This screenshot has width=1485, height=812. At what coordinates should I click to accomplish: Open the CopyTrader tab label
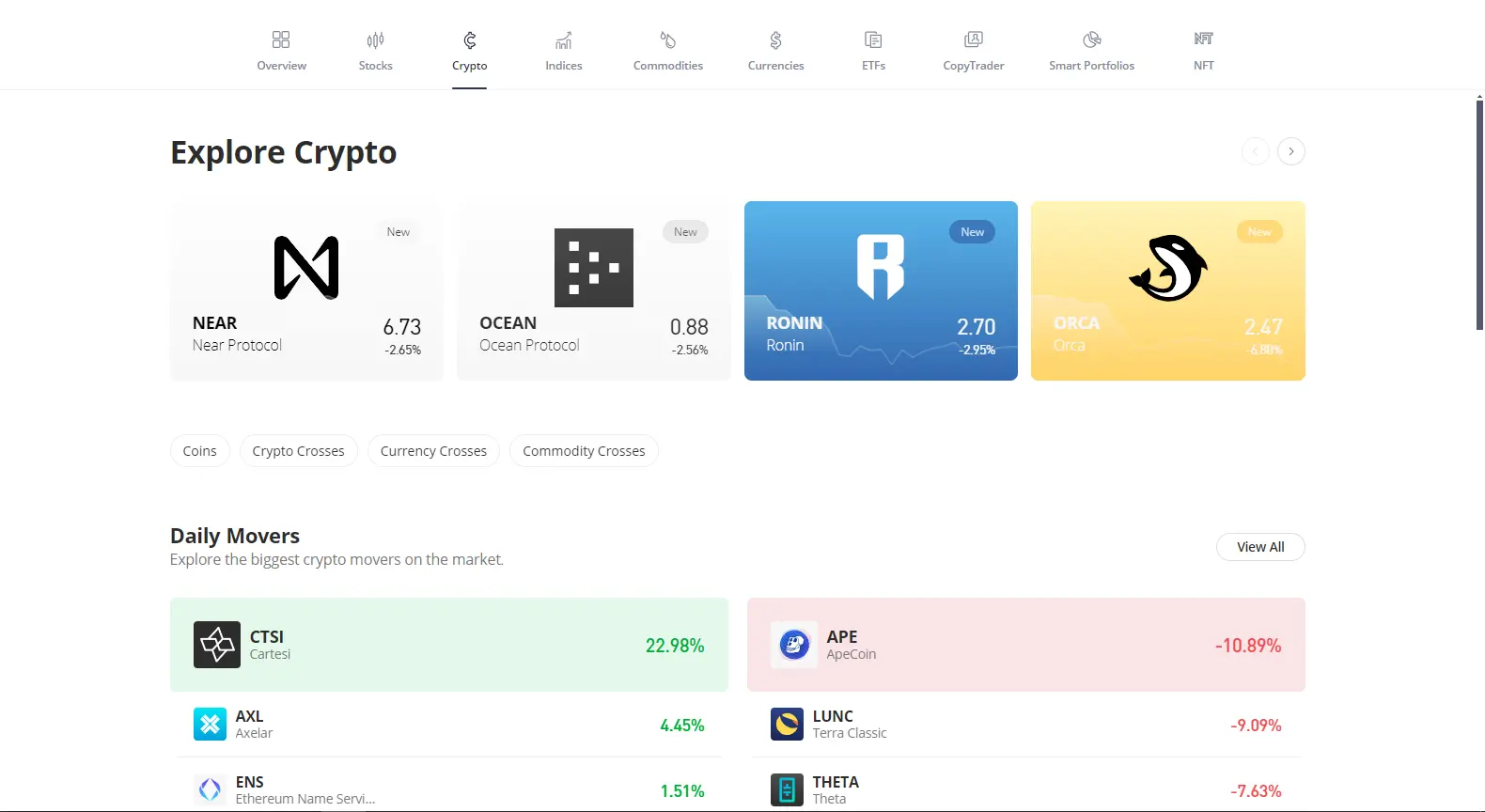[x=974, y=66]
